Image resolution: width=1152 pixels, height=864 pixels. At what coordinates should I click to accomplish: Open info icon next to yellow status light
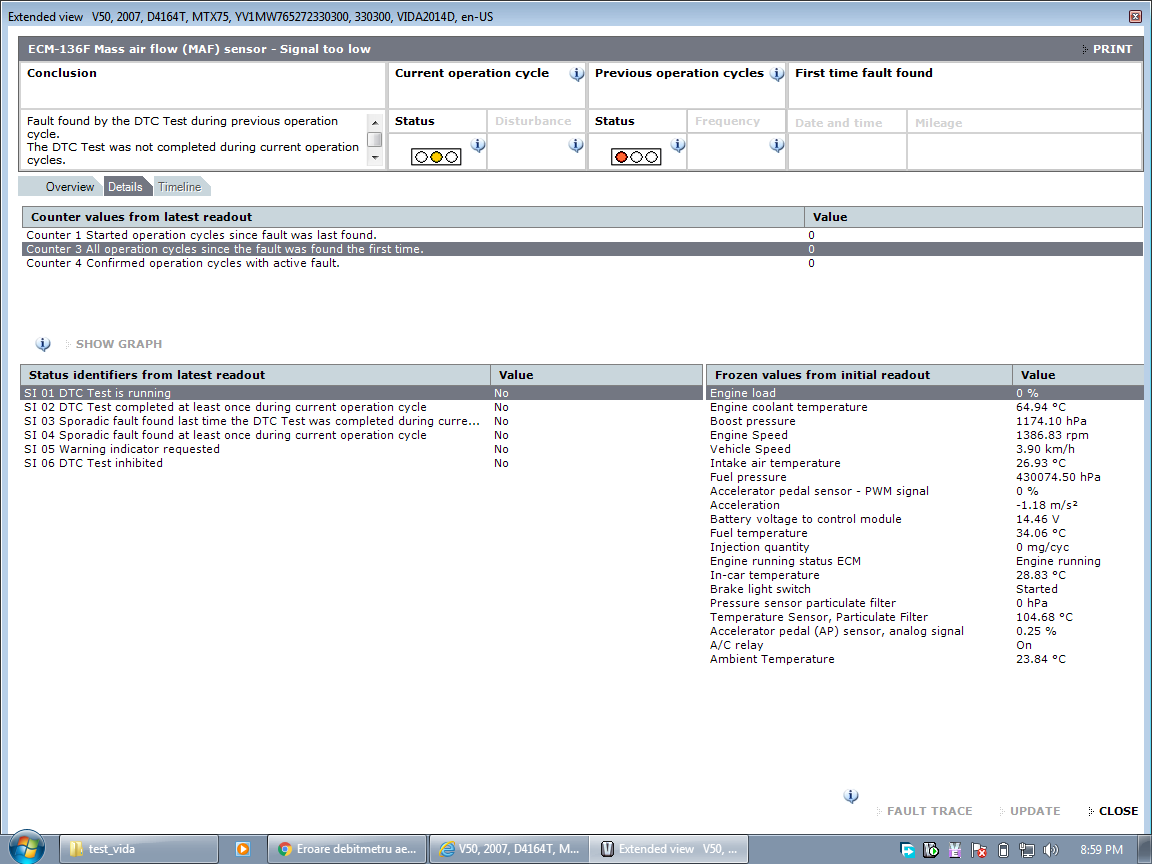(x=477, y=146)
